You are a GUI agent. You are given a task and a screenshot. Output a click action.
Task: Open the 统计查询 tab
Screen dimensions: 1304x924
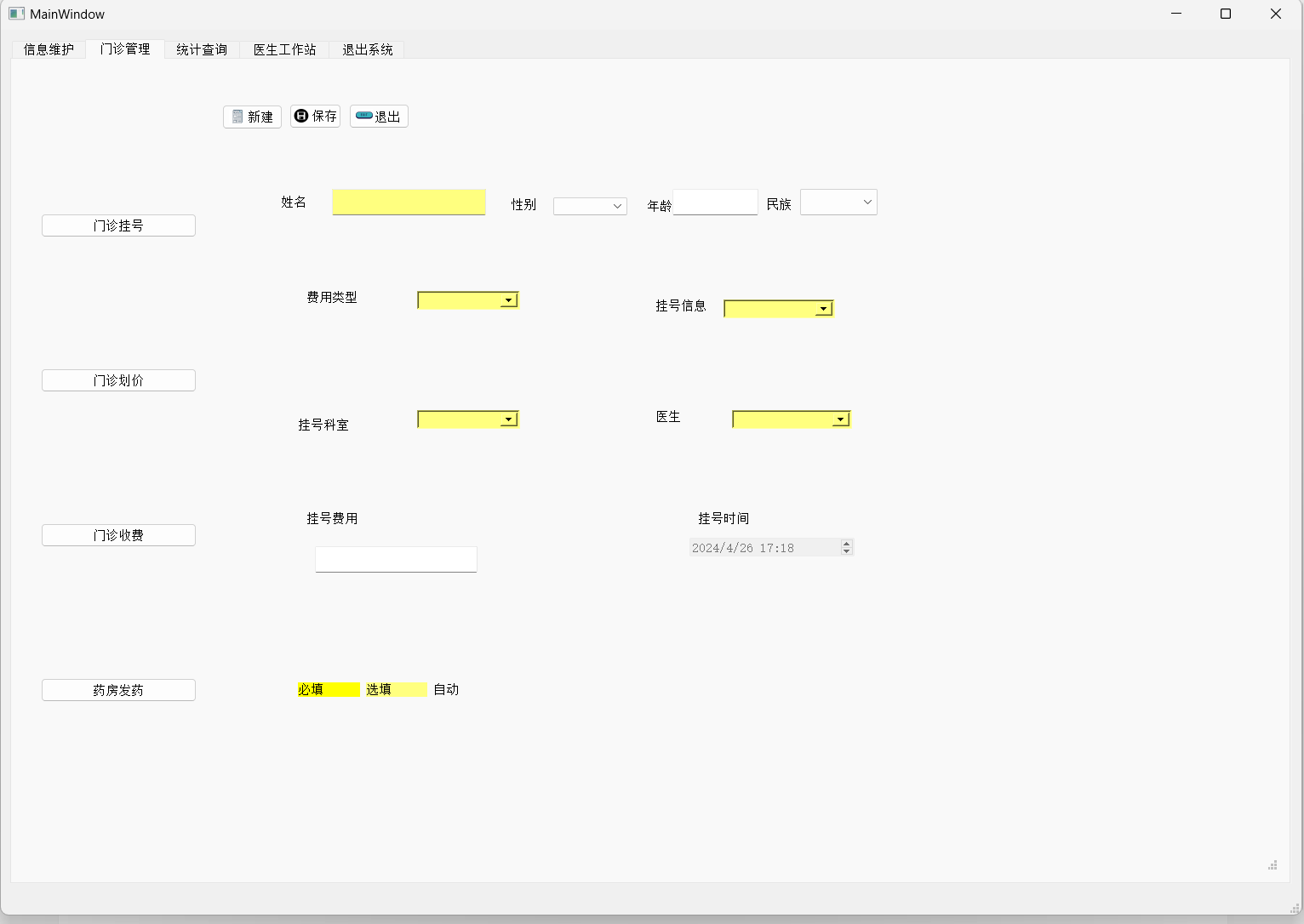coord(202,49)
